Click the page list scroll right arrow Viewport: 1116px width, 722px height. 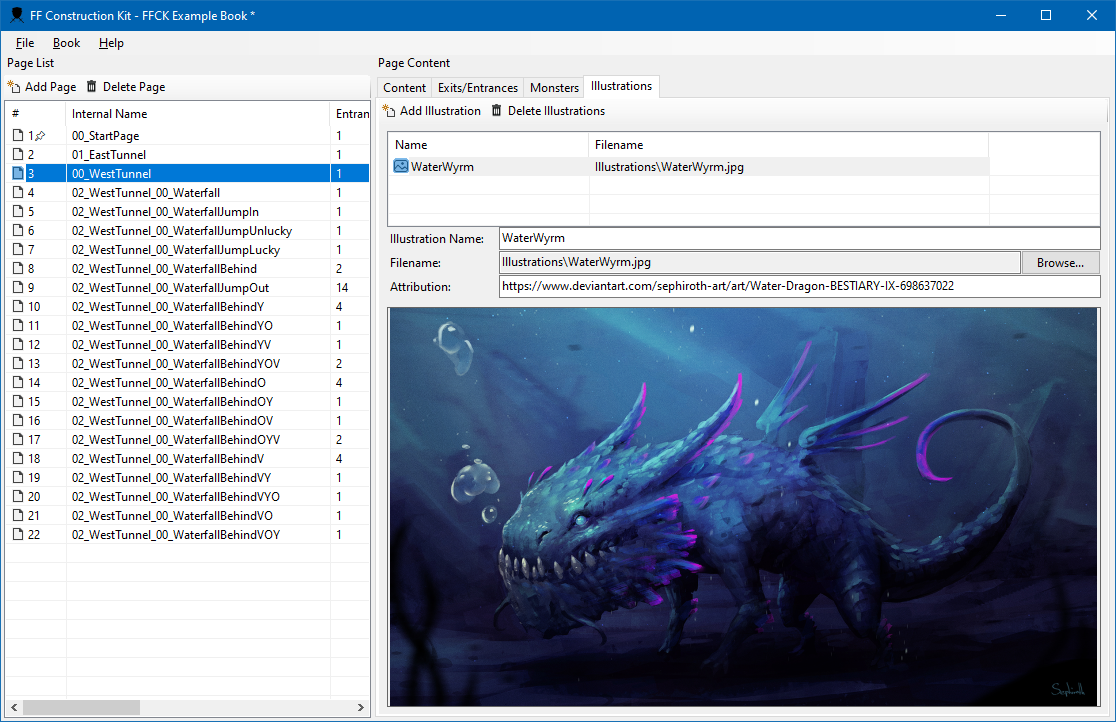click(360, 707)
